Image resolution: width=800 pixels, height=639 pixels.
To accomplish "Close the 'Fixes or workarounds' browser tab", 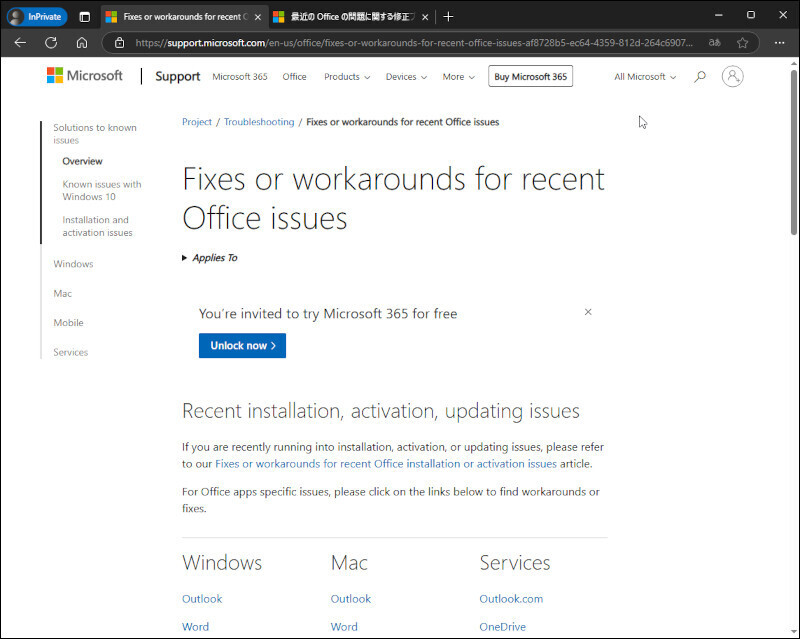I will pyautogui.click(x=258, y=17).
